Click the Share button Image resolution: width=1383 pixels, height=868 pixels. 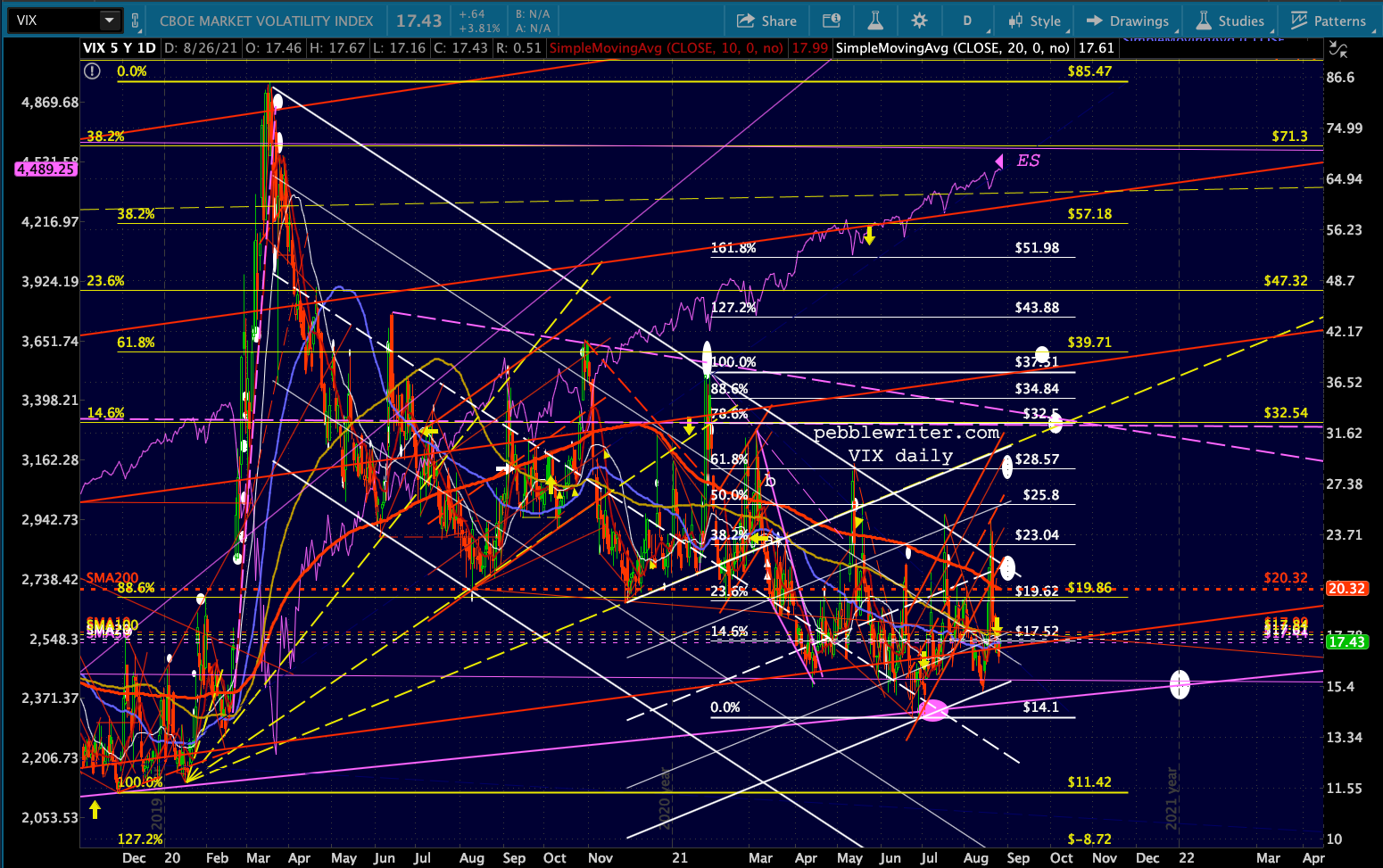pos(767,21)
